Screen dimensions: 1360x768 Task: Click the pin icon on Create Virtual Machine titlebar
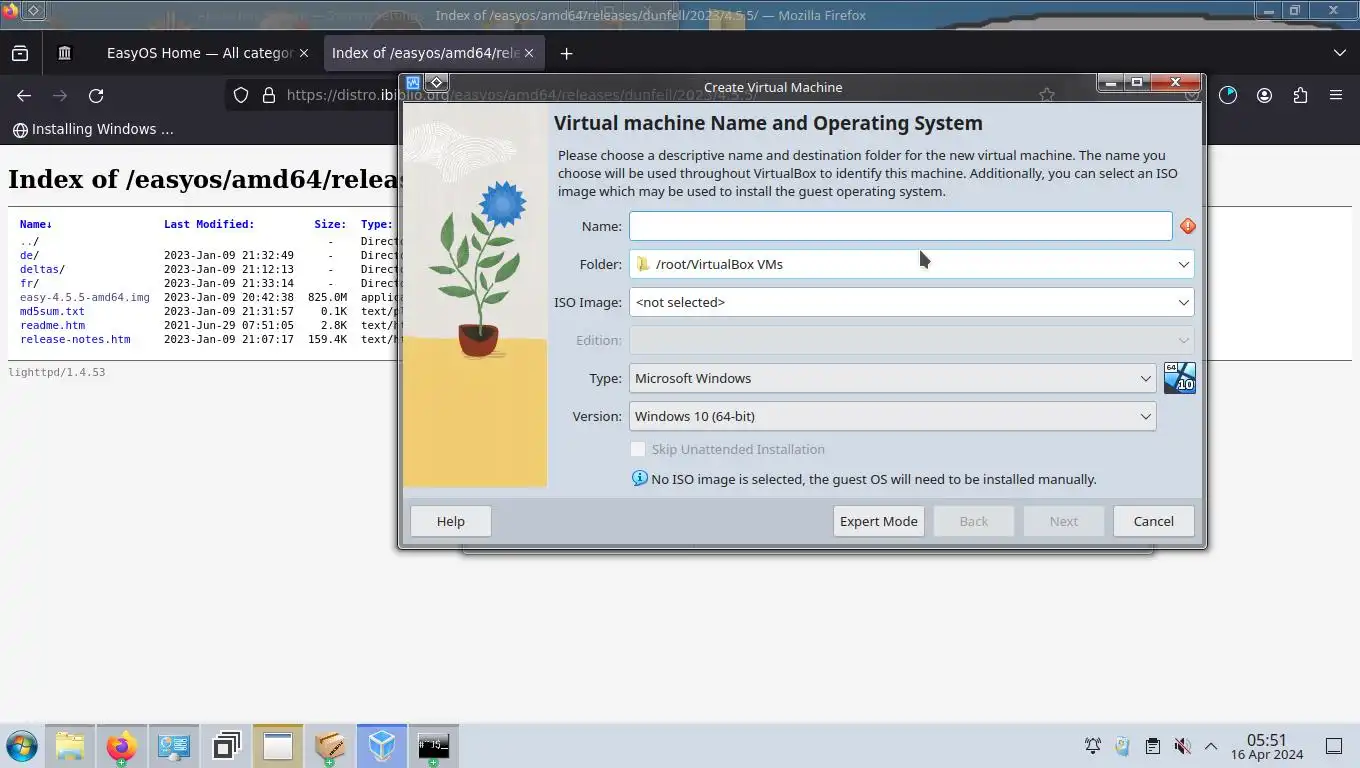pos(437,82)
